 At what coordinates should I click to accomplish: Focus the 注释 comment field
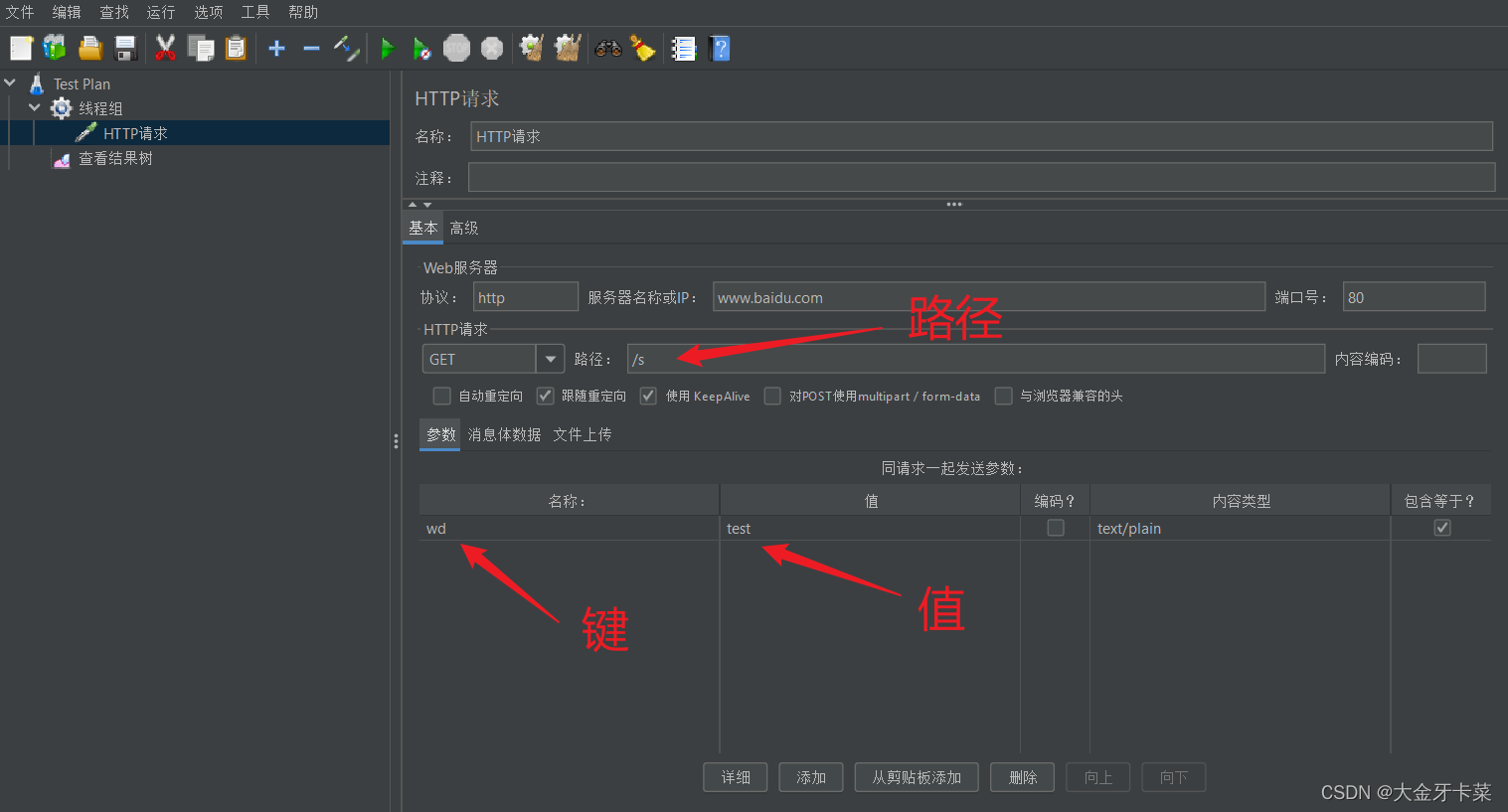(x=982, y=178)
